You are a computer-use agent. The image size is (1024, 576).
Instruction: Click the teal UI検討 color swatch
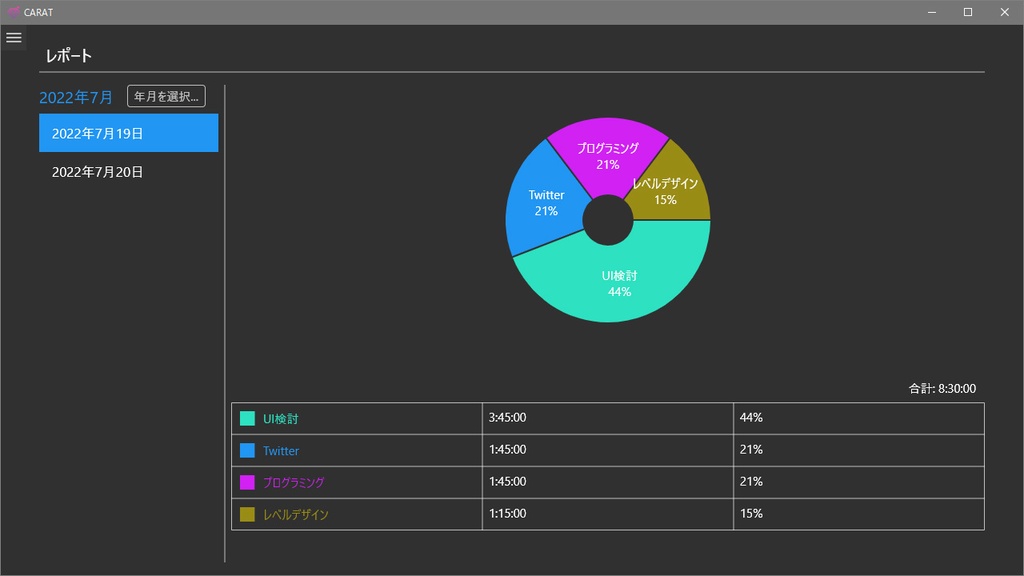point(247,419)
